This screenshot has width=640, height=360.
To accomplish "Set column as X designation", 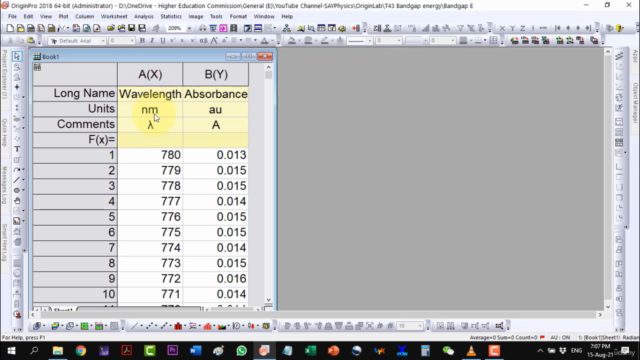I will pos(502,28).
